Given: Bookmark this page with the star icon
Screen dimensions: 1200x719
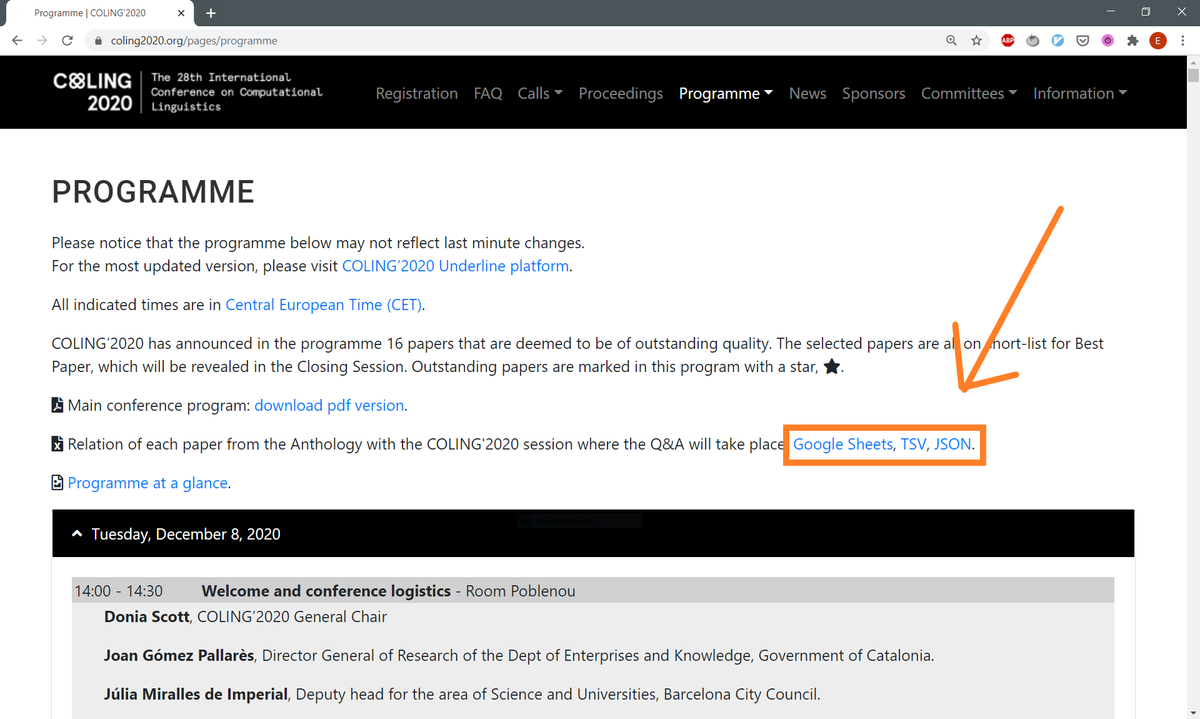Looking at the screenshot, I should [977, 41].
